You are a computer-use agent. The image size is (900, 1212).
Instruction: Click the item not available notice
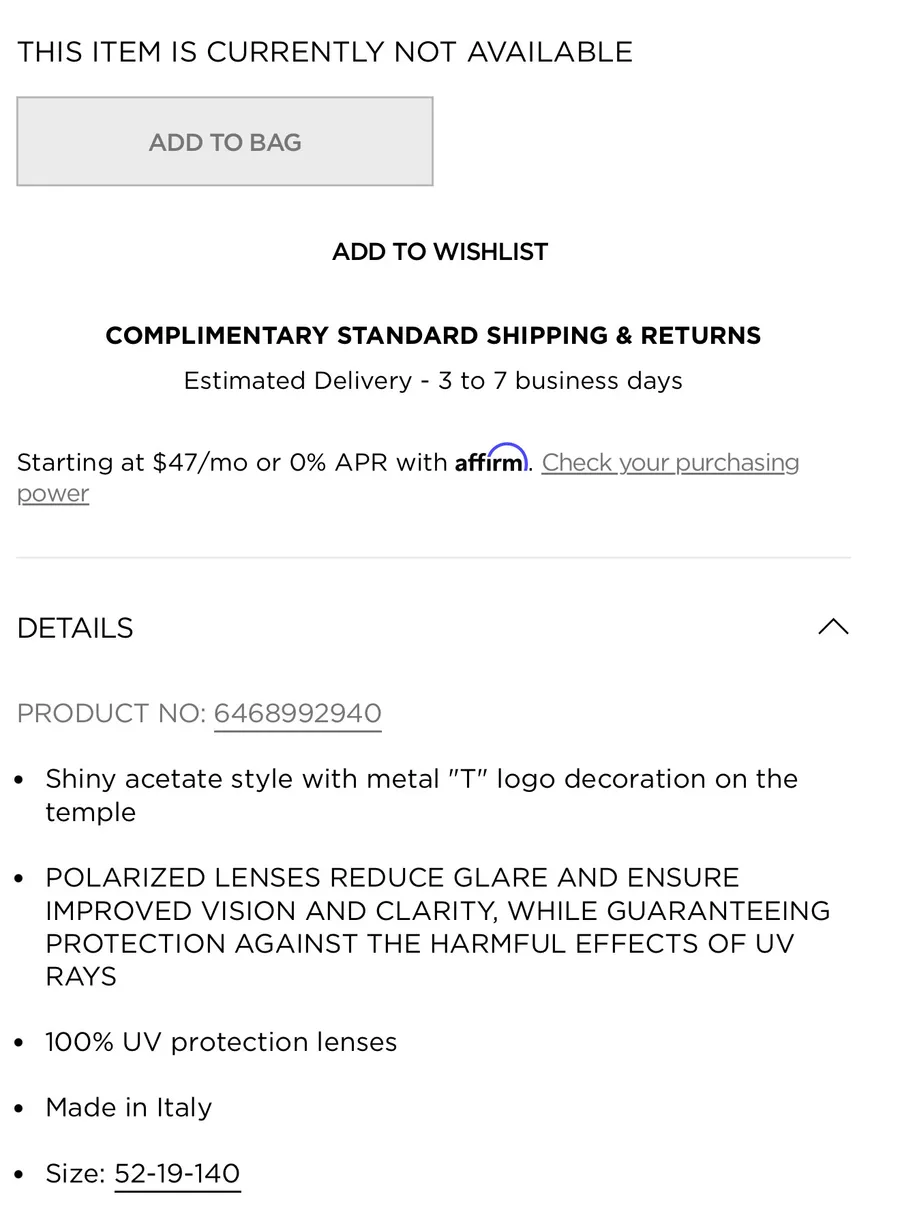pos(325,52)
